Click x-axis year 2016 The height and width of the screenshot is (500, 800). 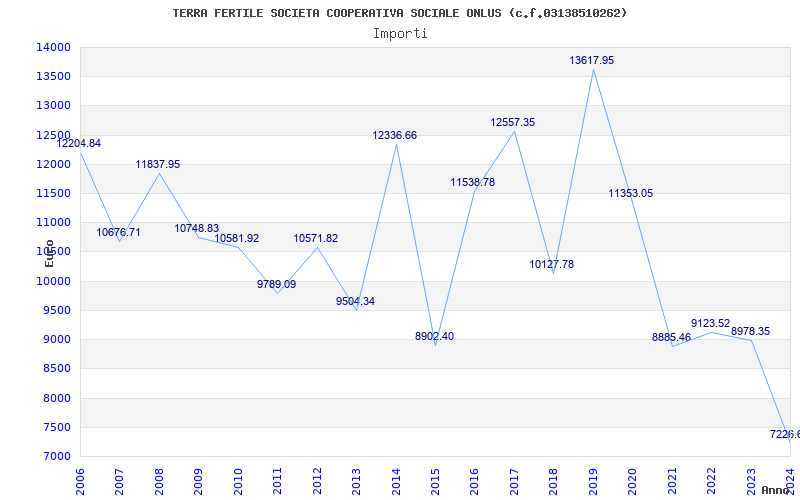tap(475, 481)
